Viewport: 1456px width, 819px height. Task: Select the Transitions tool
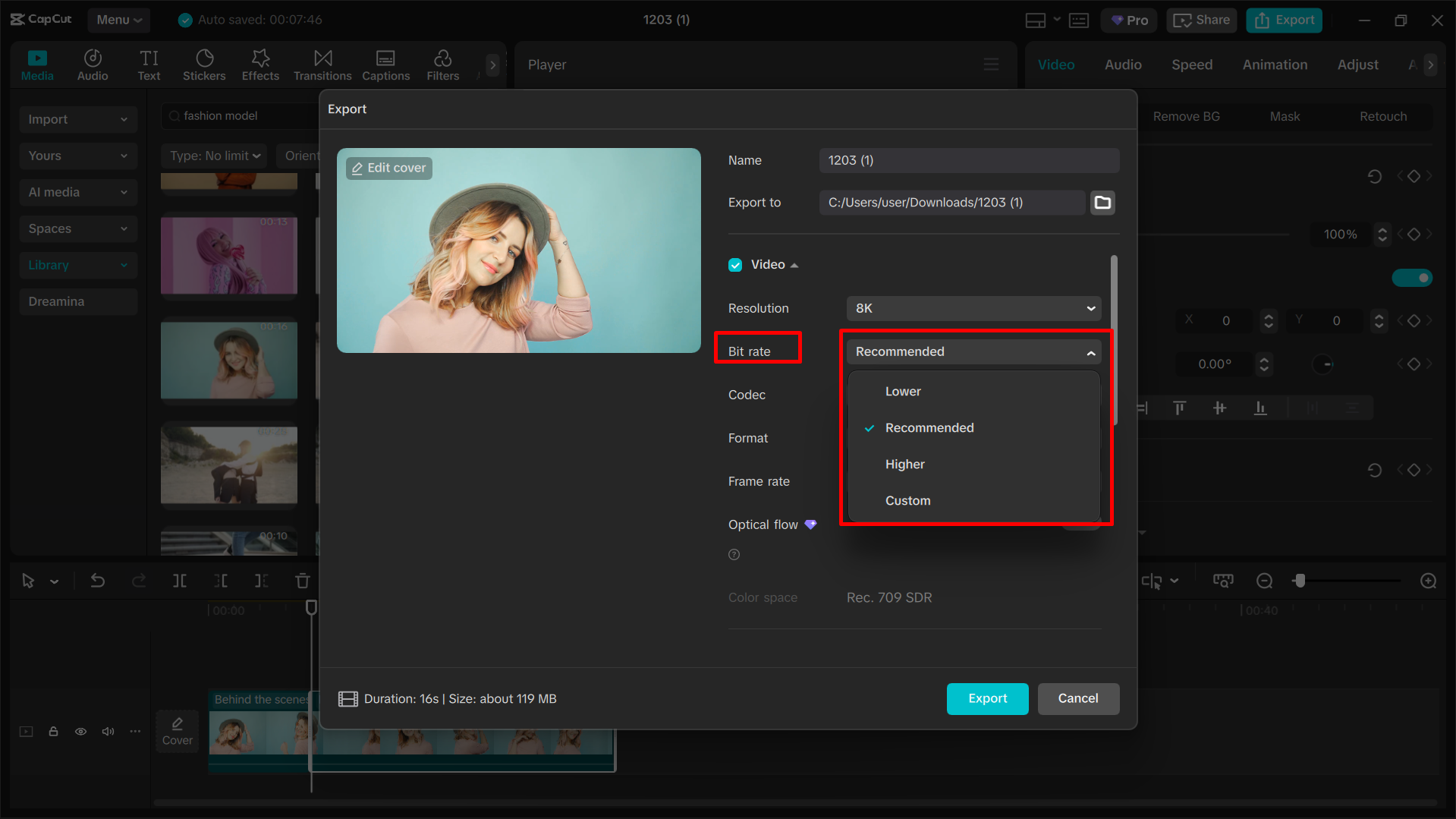coord(322,65)
